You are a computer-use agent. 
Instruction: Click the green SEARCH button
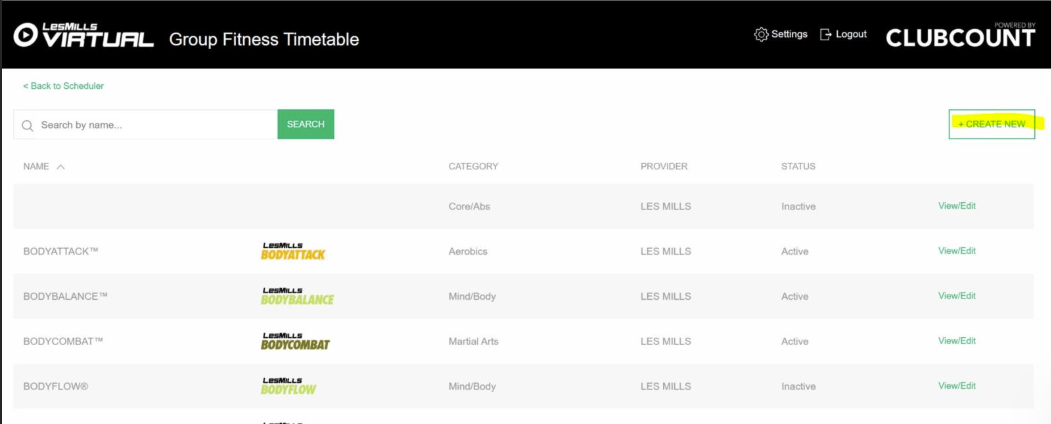click(x=306, y=124)
